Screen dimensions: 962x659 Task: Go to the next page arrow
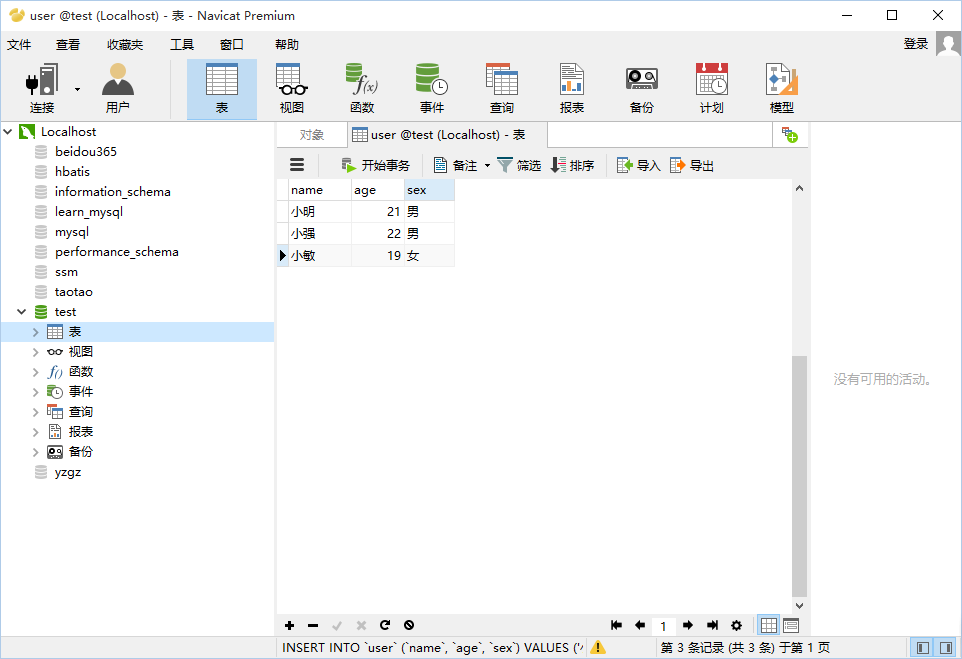(688, 625)
